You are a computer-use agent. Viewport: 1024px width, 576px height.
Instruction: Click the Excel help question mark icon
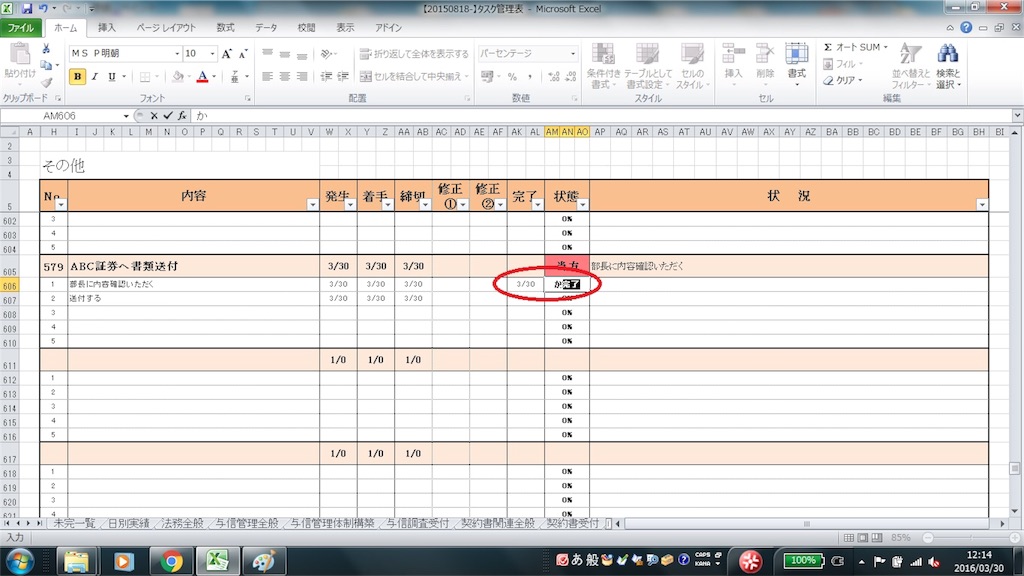click(966, 27)
